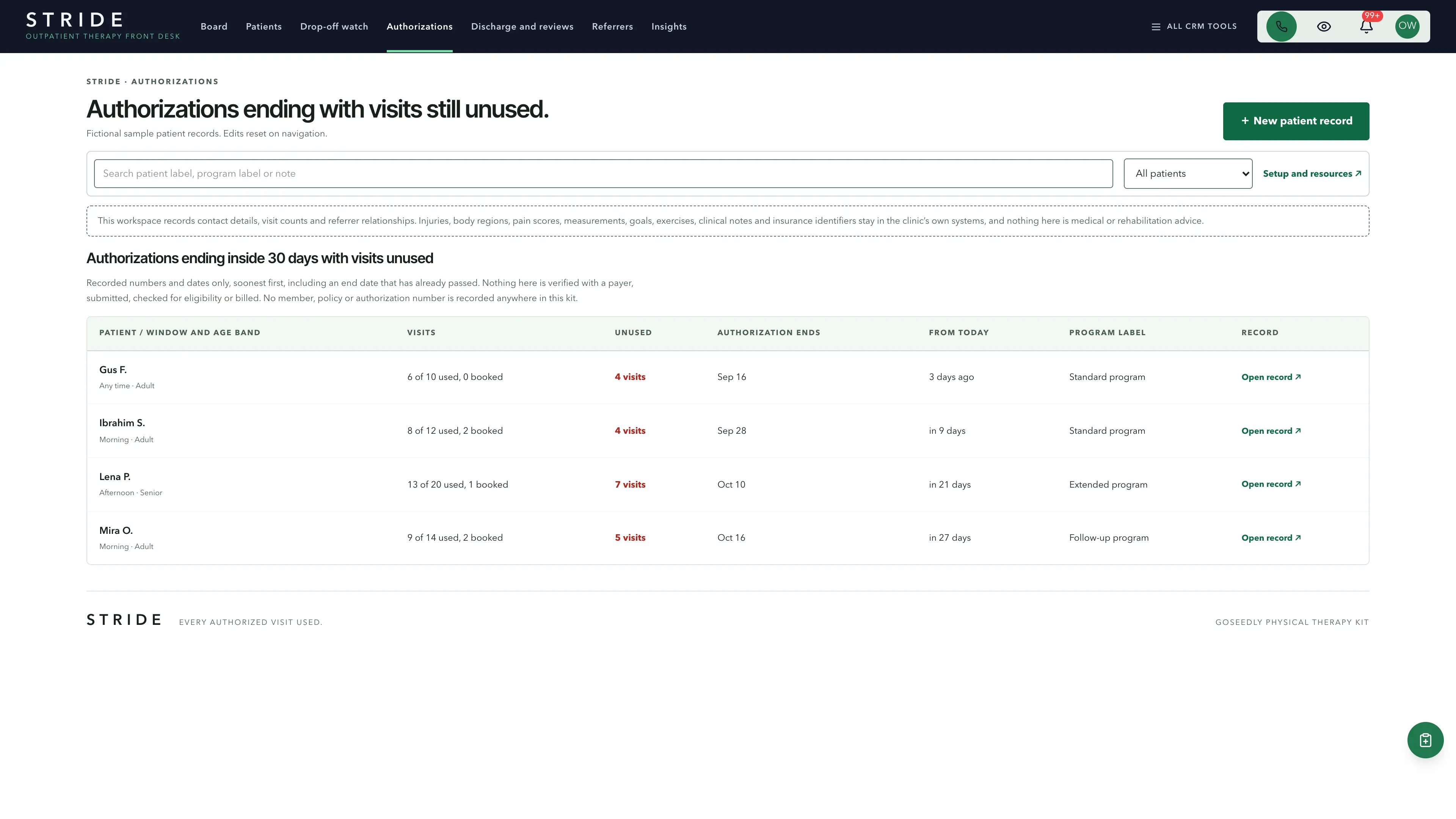1456x819 pixels.
Task: Click 'Any time · Adult' under Gus F.
Action: [x=127, y=386]
